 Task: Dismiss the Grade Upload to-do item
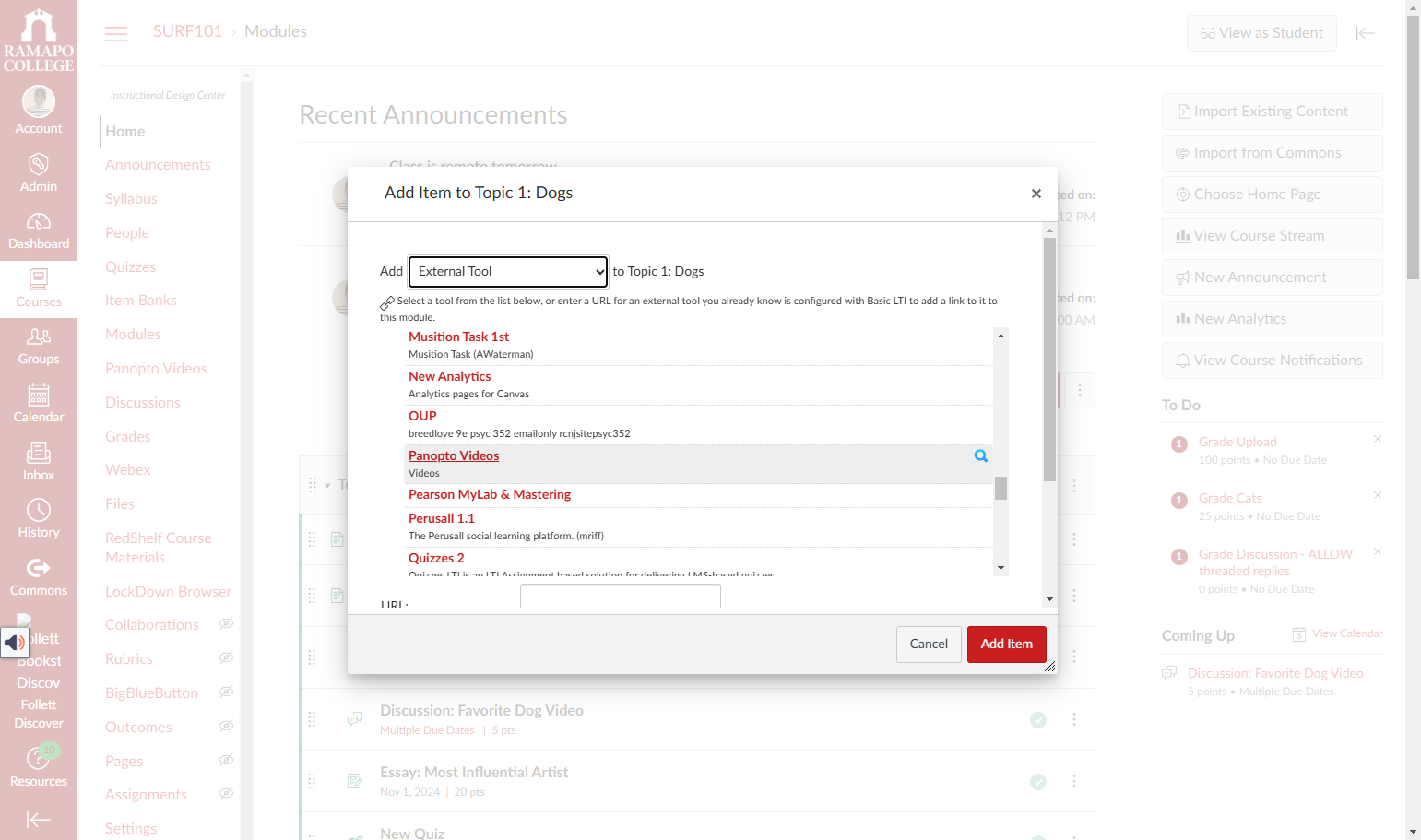(1378, 439)
